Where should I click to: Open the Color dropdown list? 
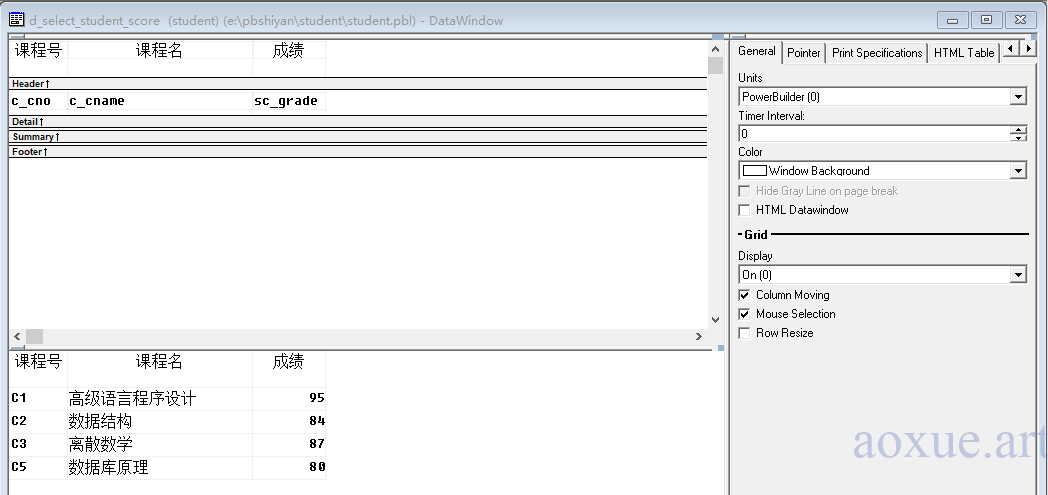[x=1018, y=171]
